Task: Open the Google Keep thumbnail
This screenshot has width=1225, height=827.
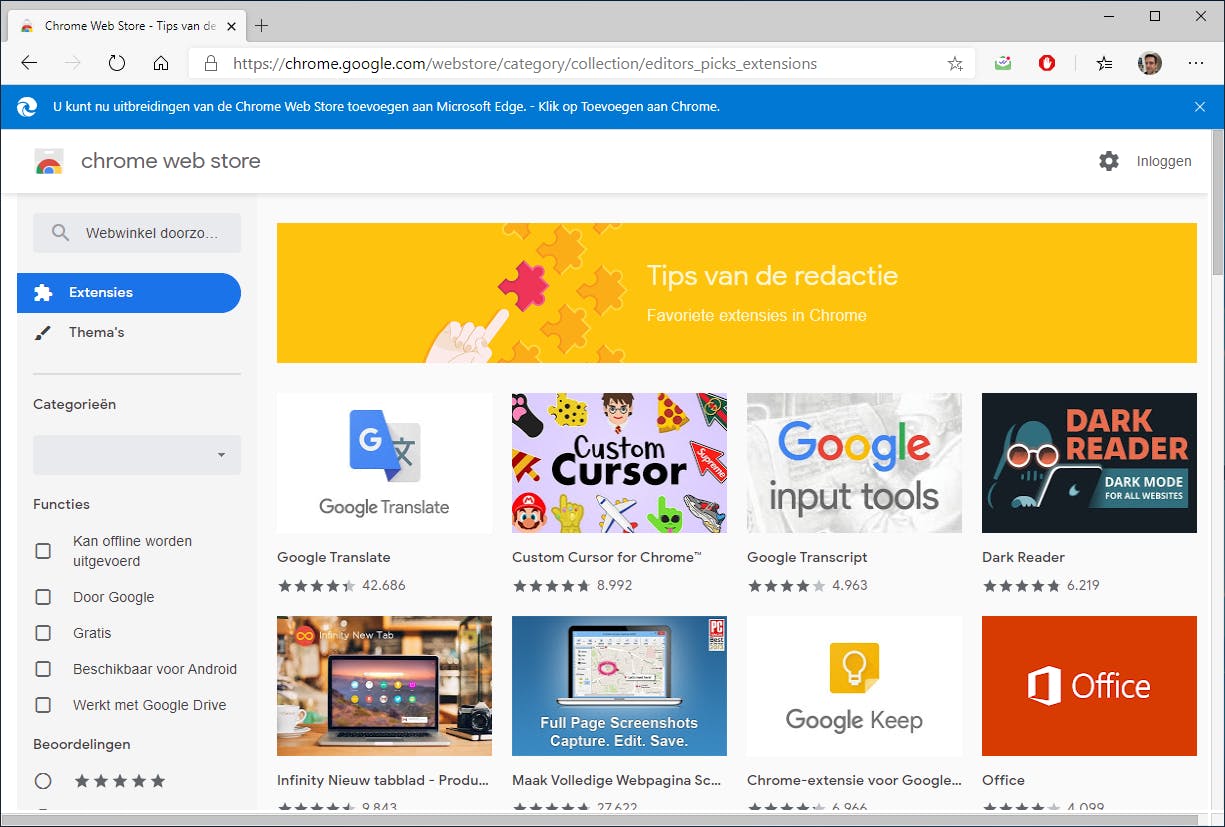Action: 854,686
